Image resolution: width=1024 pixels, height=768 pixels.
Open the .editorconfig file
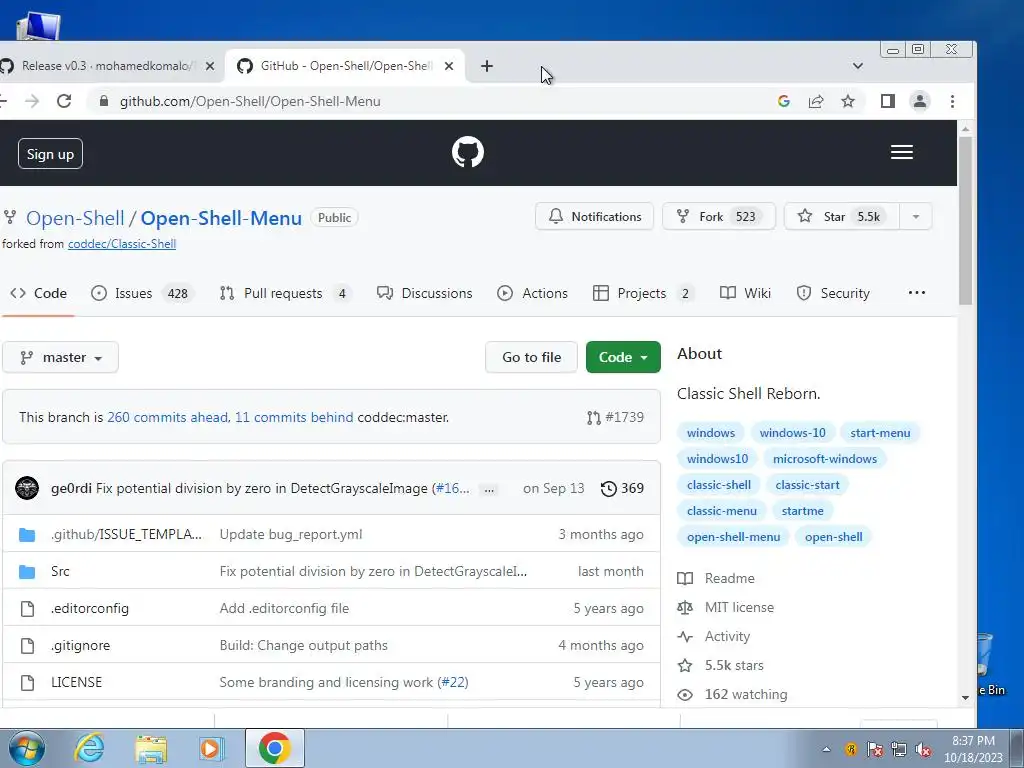pos(90,609)
